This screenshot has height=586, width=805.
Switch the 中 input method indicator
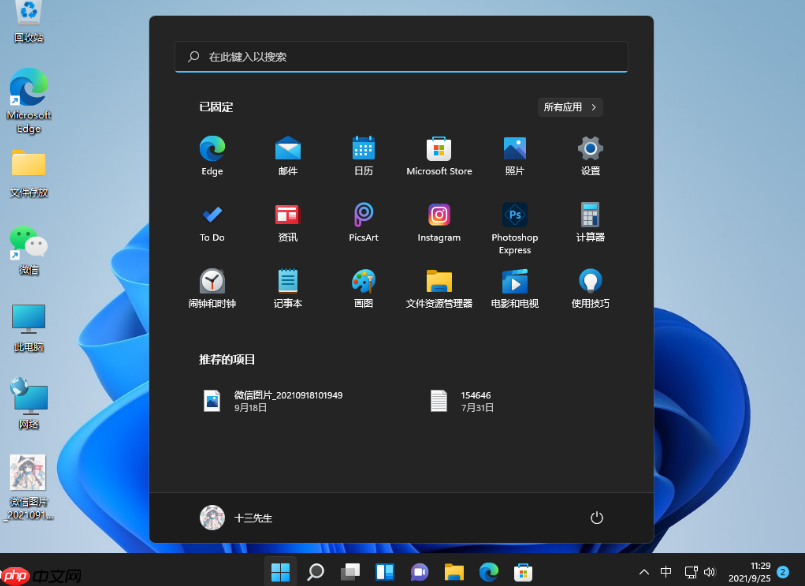(666, 572)
